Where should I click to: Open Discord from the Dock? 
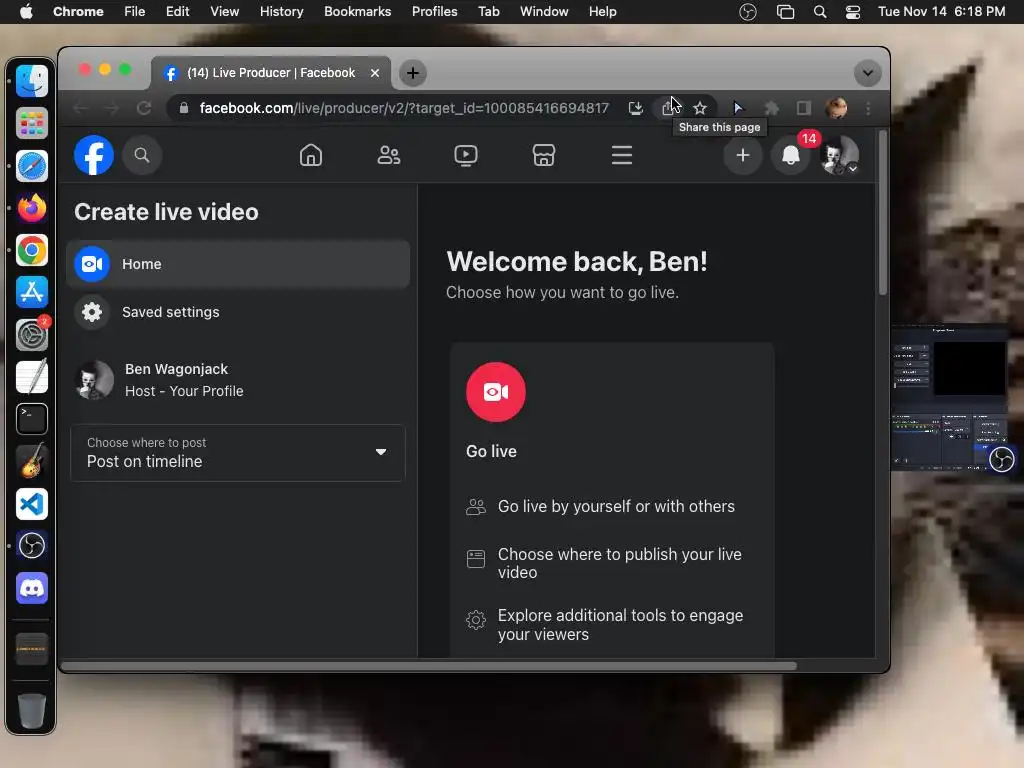[x=31, y=588]
